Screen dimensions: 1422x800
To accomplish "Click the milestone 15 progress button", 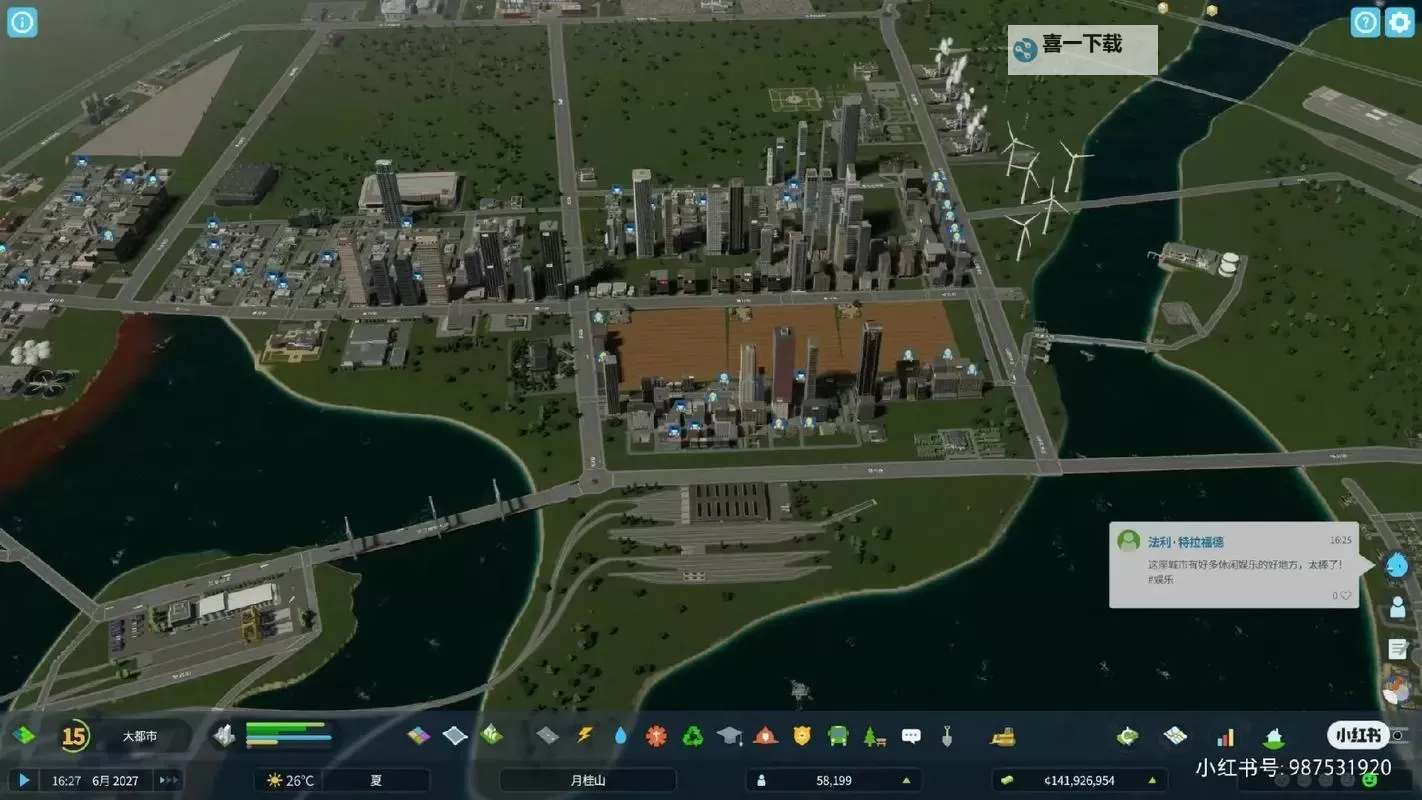I will [x=75, y=737].
